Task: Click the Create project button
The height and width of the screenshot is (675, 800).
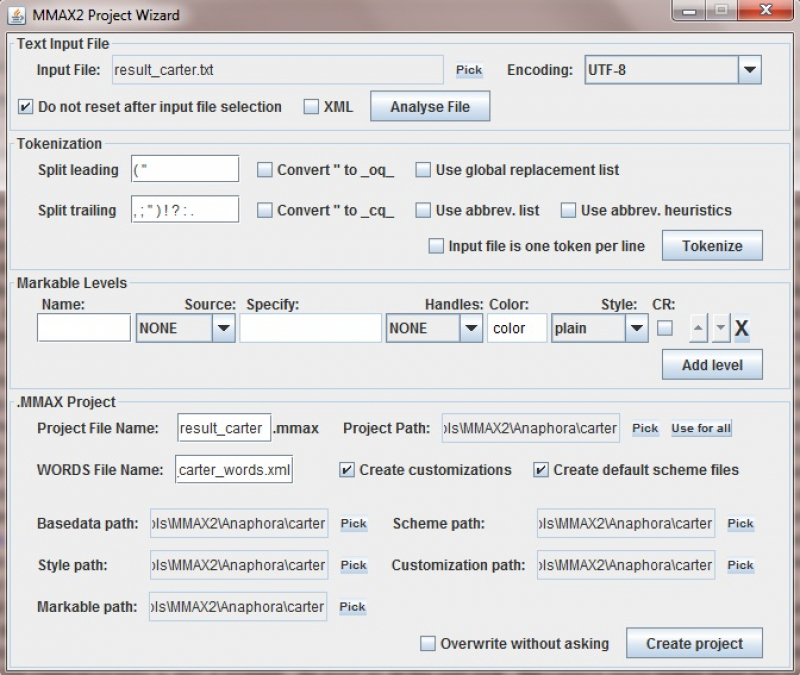Action: click(694, 643)
